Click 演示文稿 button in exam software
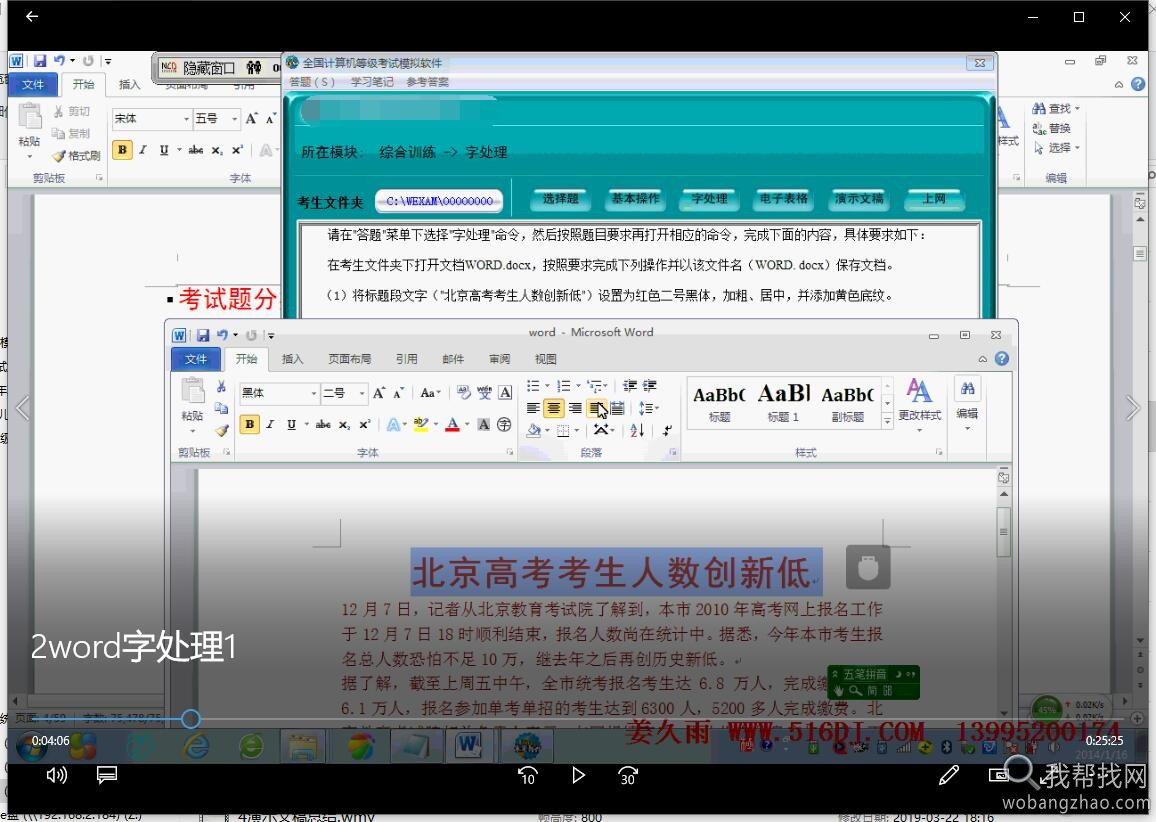 click(x=859, y=199)
